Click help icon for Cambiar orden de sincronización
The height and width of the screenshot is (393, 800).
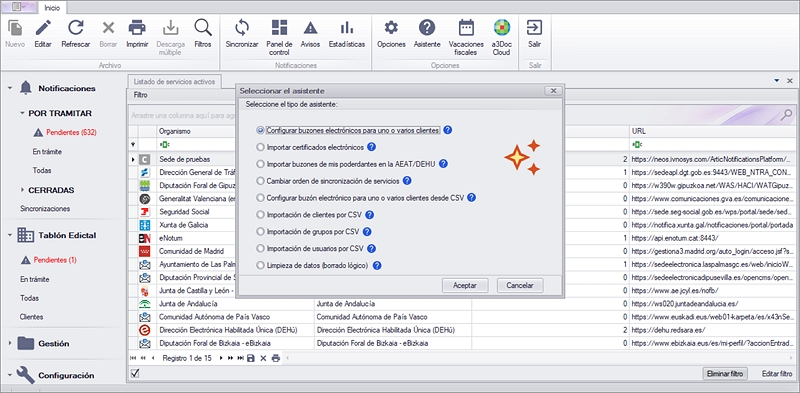click(407, 181)
